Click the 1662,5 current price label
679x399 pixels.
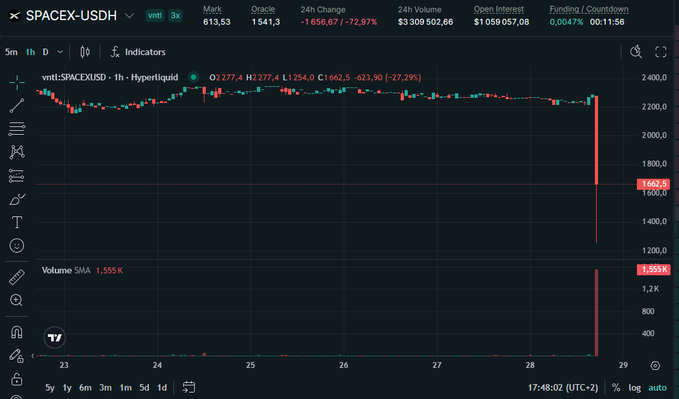653,184
